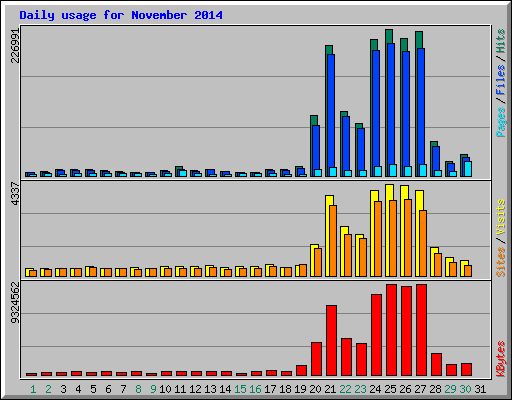
Task: Select the orange Sites bar for day 23
Action: click(x=363, y=257)
